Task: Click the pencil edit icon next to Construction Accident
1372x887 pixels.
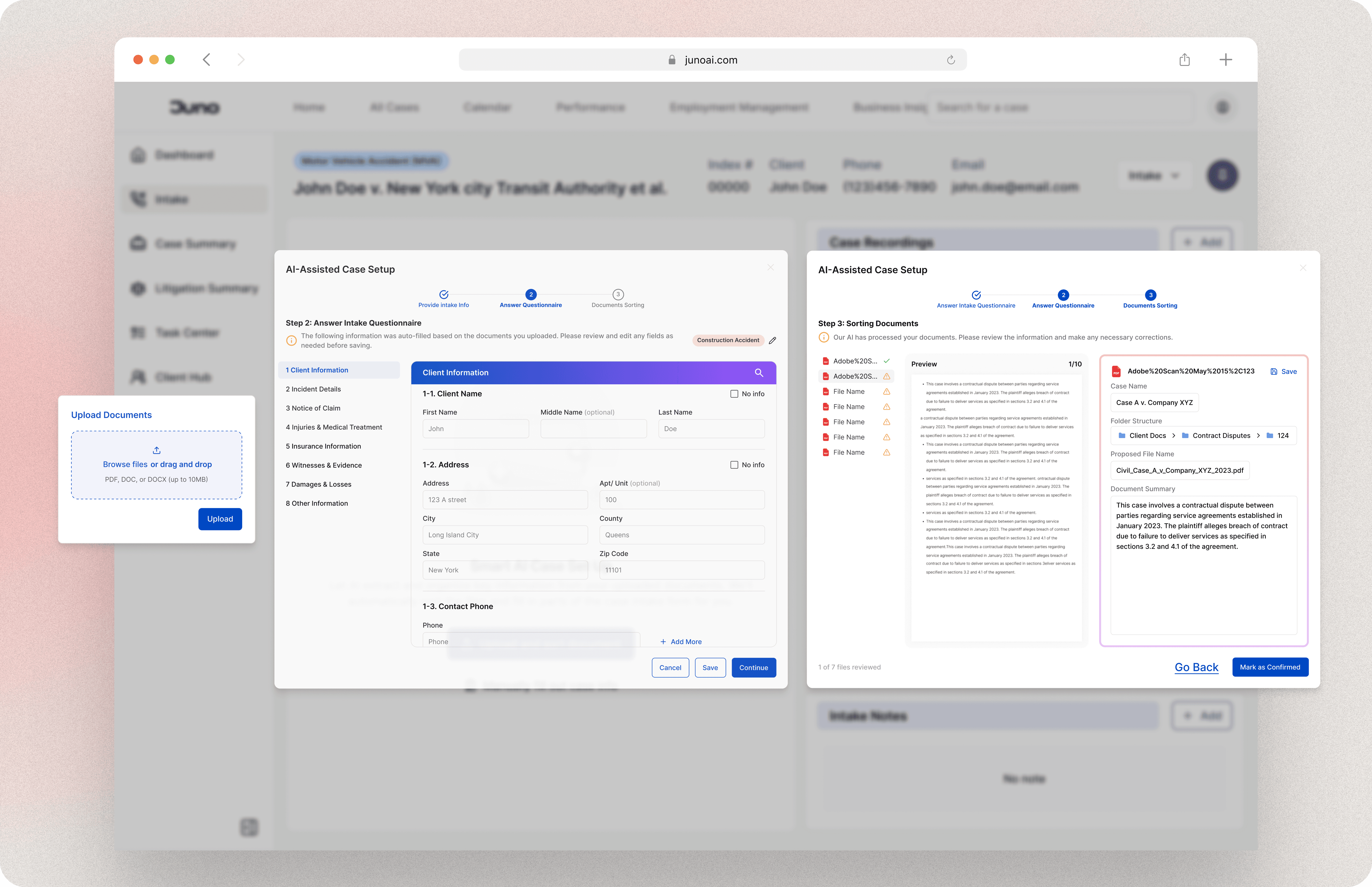Action: (x=773, y=340)
